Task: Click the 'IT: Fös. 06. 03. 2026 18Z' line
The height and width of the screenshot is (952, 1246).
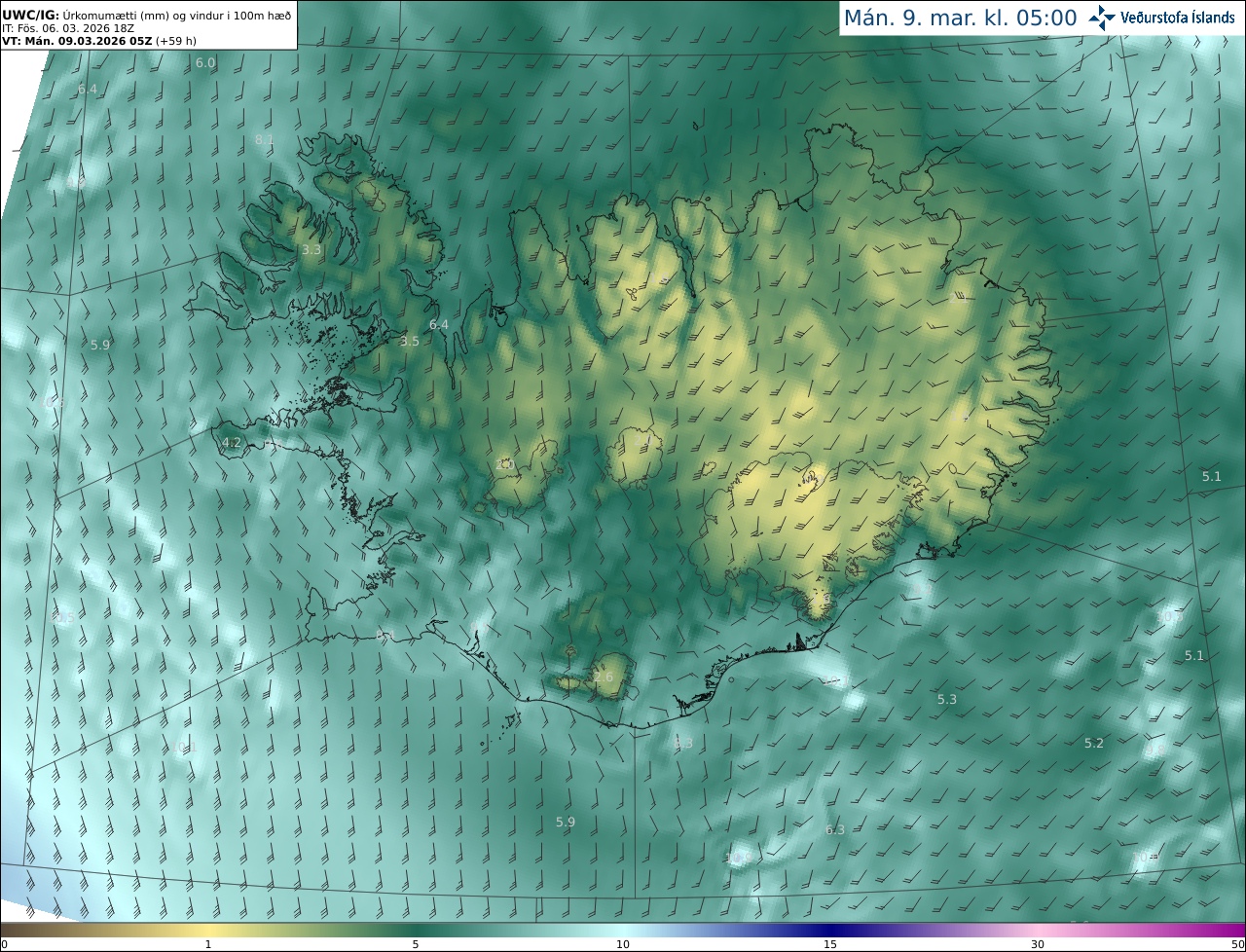Action: [x=67, y=28]
